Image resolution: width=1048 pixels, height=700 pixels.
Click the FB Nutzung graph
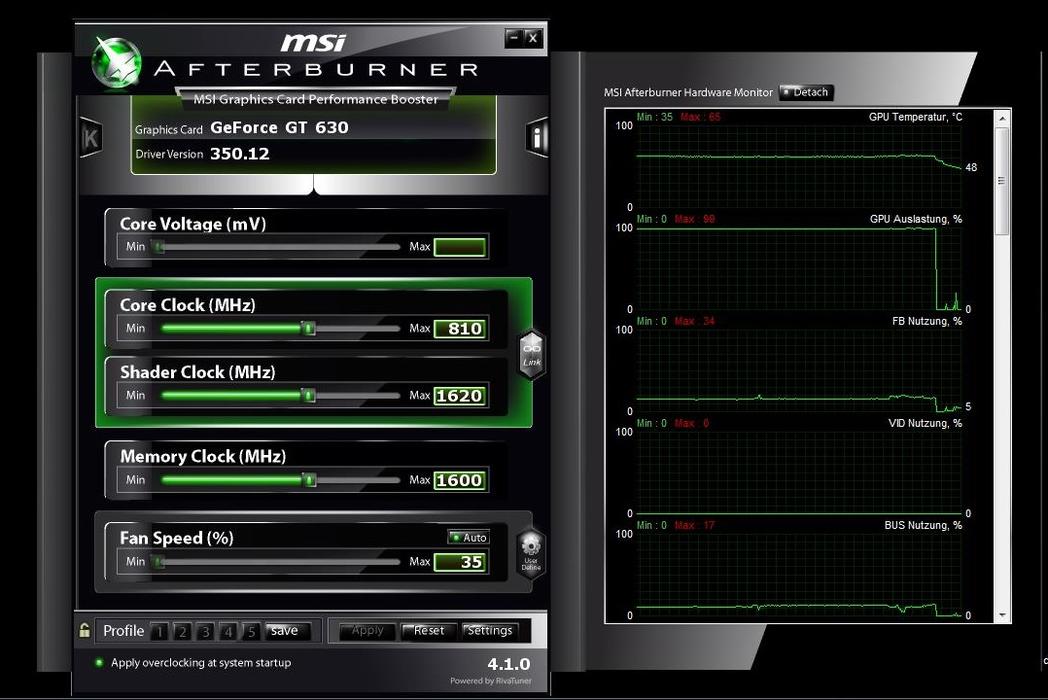(799, 369)
